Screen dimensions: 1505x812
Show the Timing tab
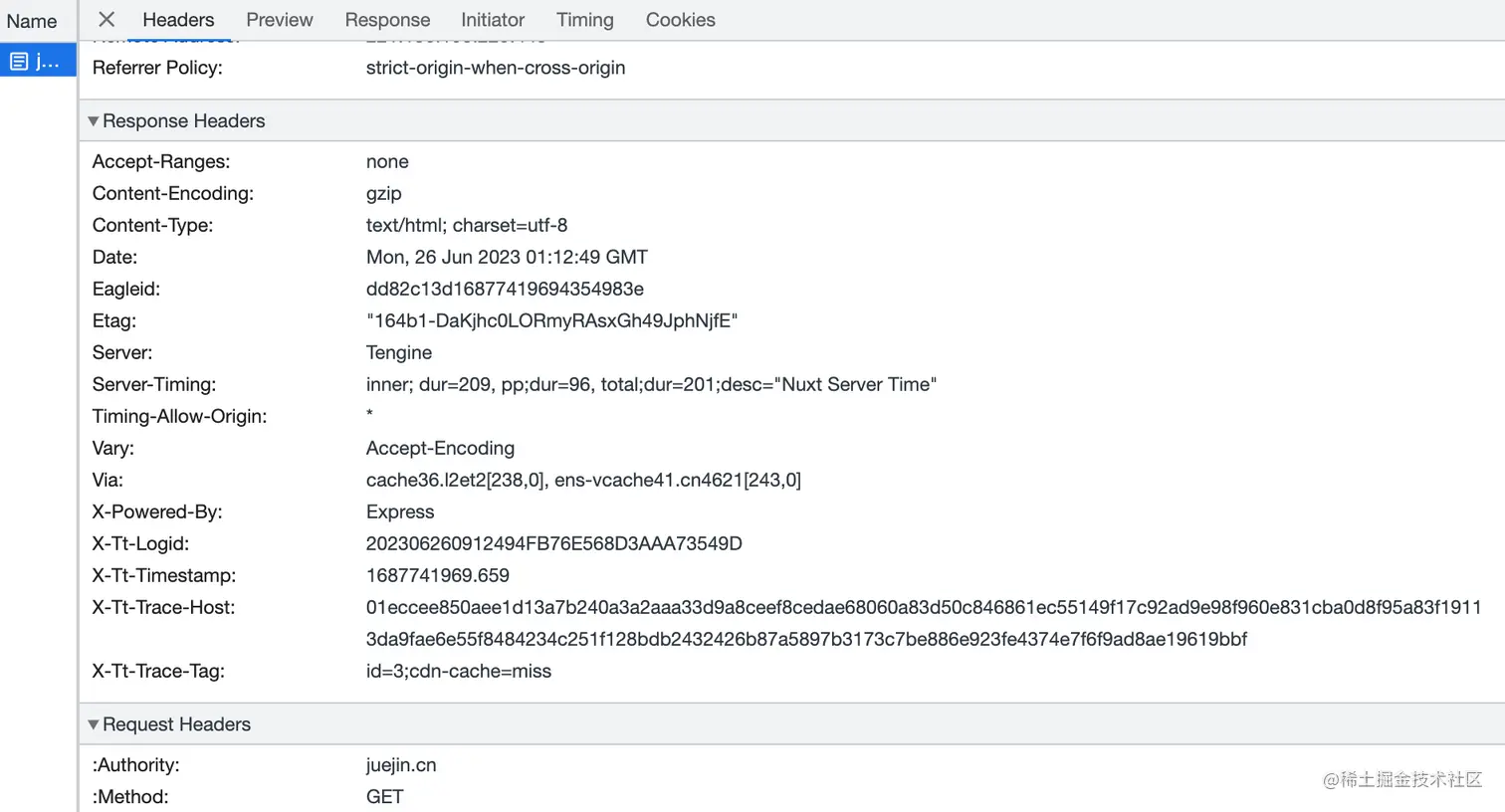(x=584, y=20)
